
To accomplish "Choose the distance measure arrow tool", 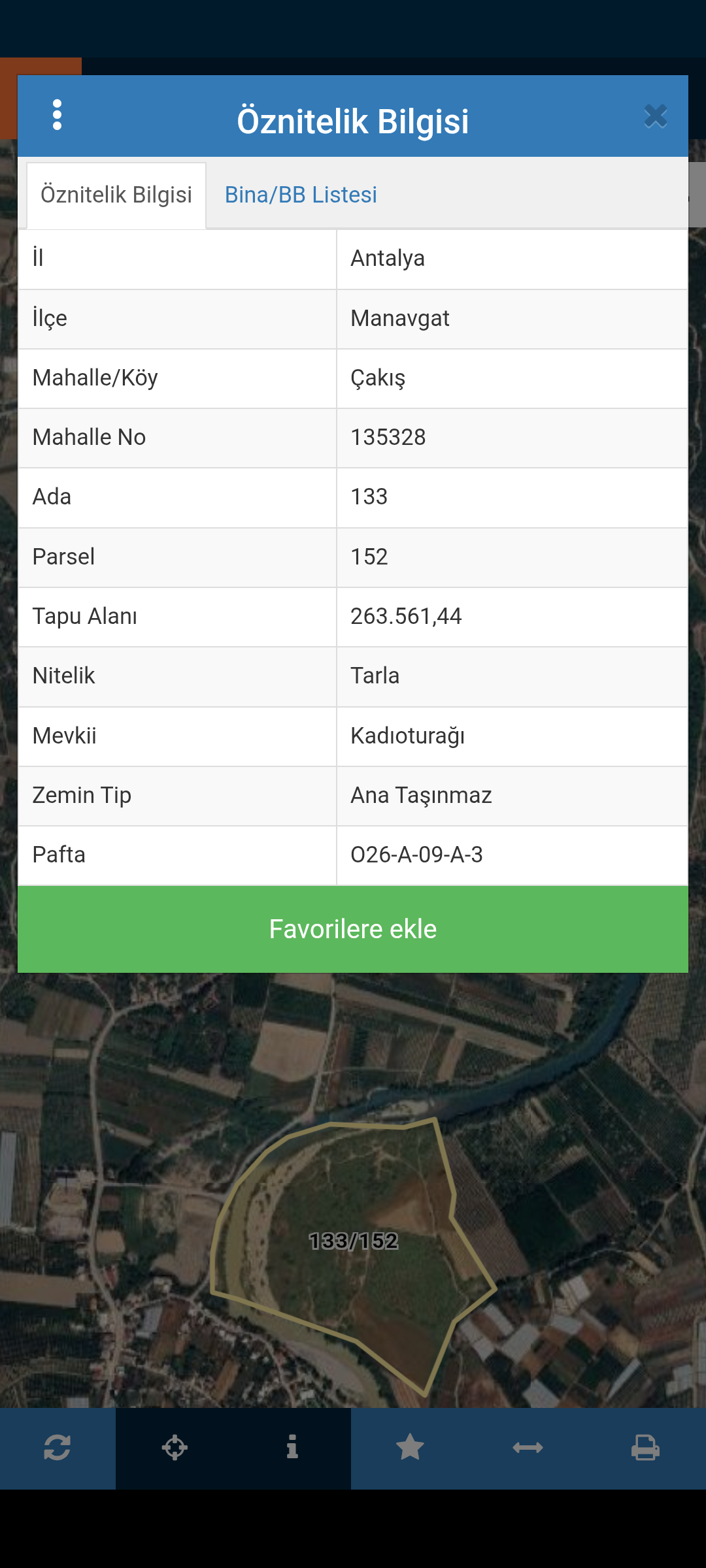I will 528,1448.
